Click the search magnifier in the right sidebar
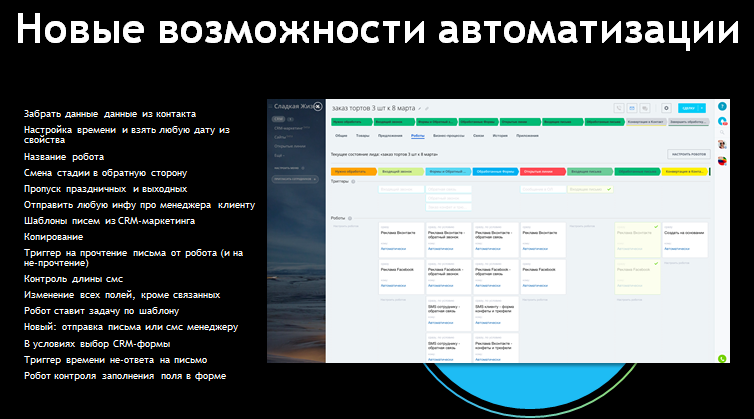 tap(722, 132)
